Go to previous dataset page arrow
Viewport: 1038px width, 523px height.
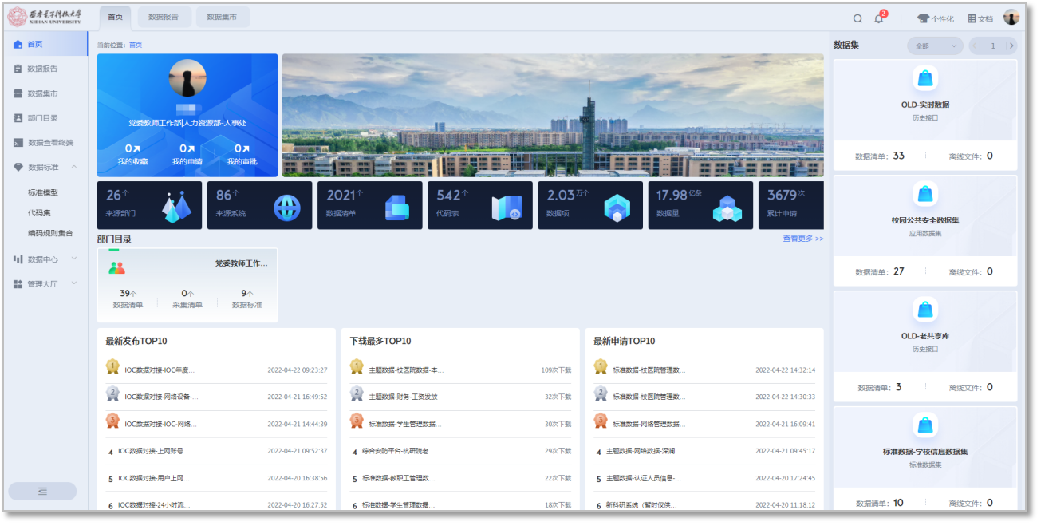[x=974, y=46]
